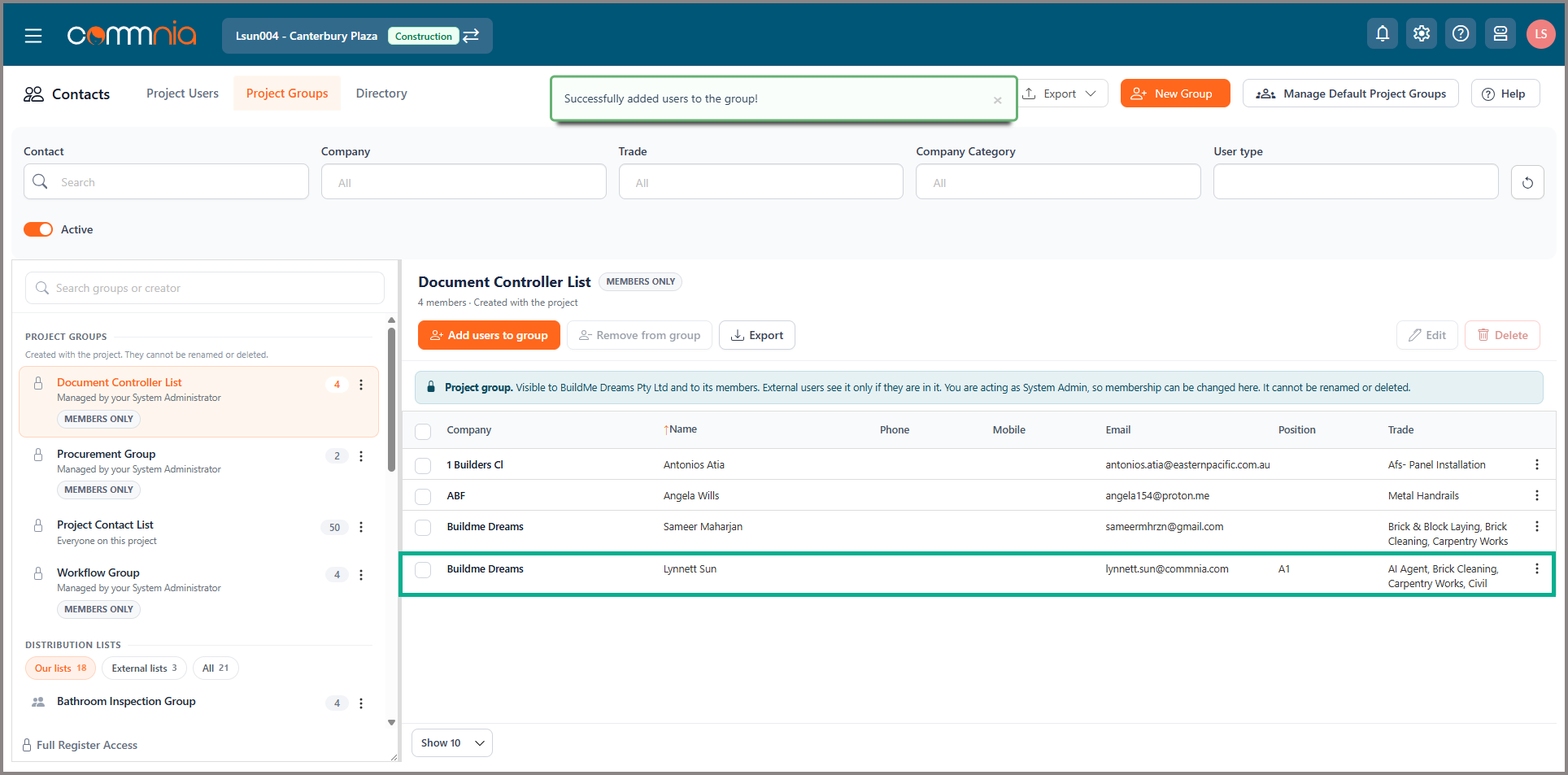Screen dimensions: 1568x775
Task: Open options menu for Project Contact List
Action: point(361,527)
